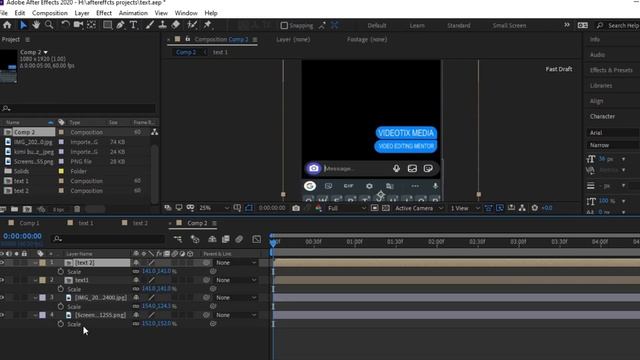Hide the Screen...1255.png layer eye
This screenshot has width=640, height=360.
click(x=2, y=315)
